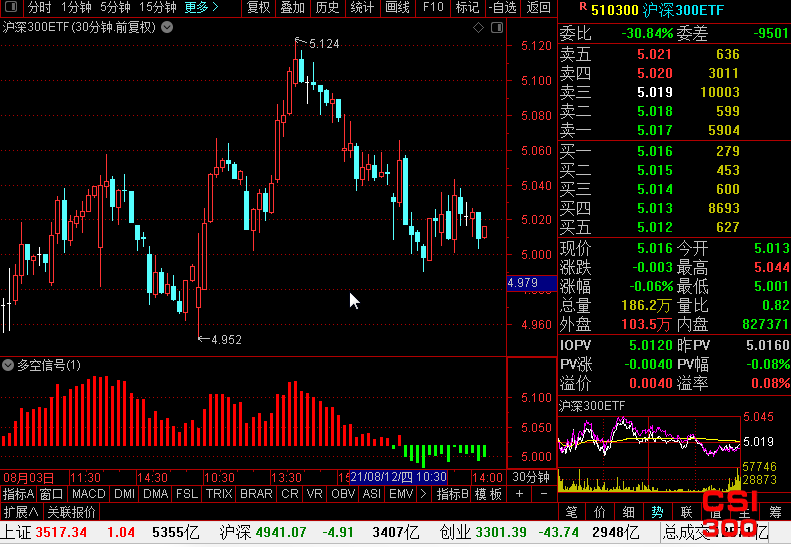Open 关联报价 related quotes
This screenshot has height=547, width=791.
[71, 512]
